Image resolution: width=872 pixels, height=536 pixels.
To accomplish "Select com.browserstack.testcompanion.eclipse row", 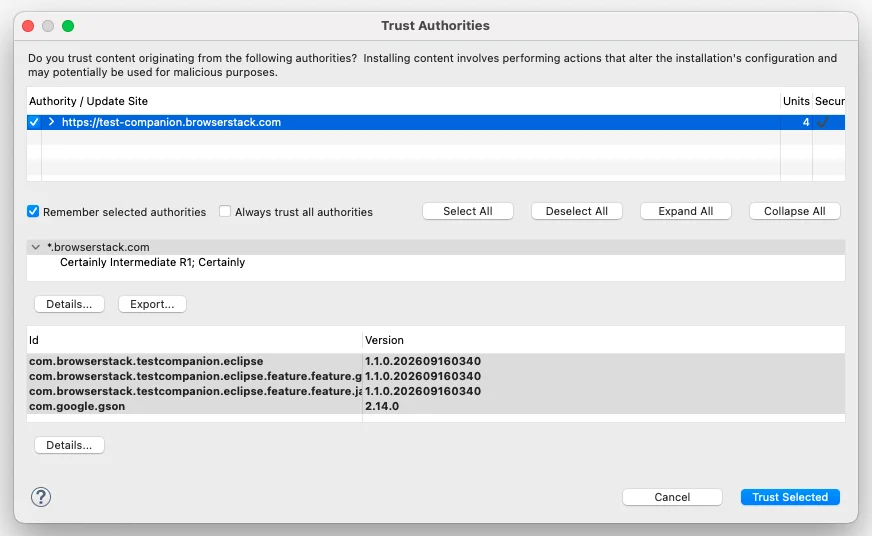I will (x=436, y=361).
